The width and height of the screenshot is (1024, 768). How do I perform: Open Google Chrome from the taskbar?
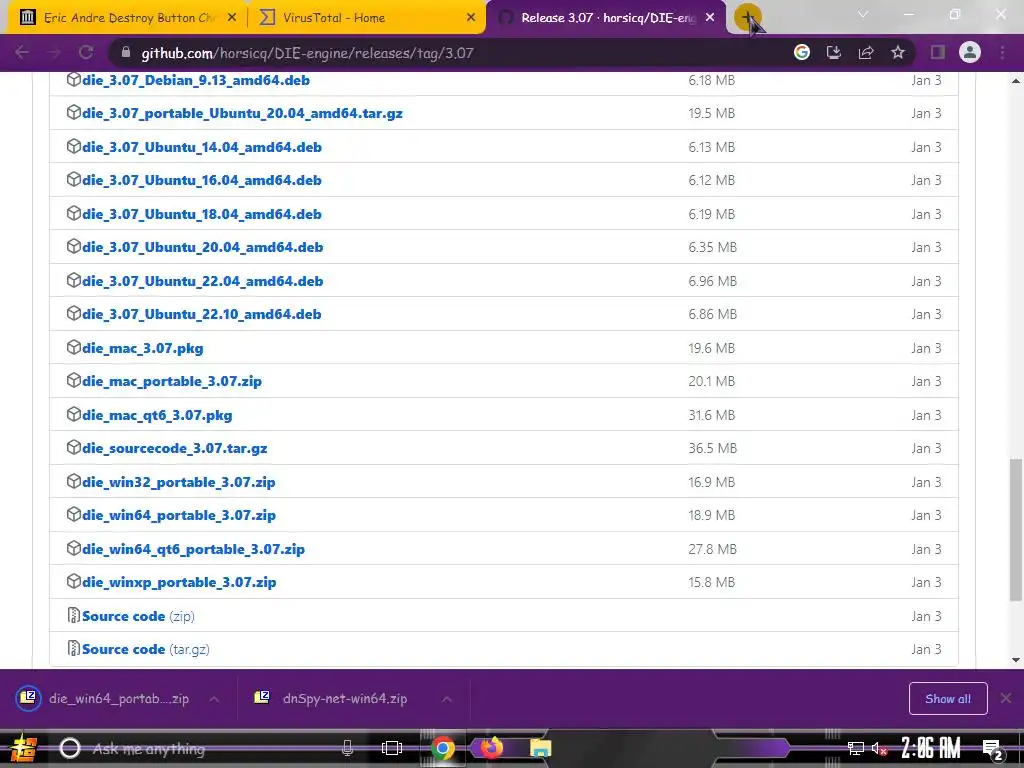443,748
